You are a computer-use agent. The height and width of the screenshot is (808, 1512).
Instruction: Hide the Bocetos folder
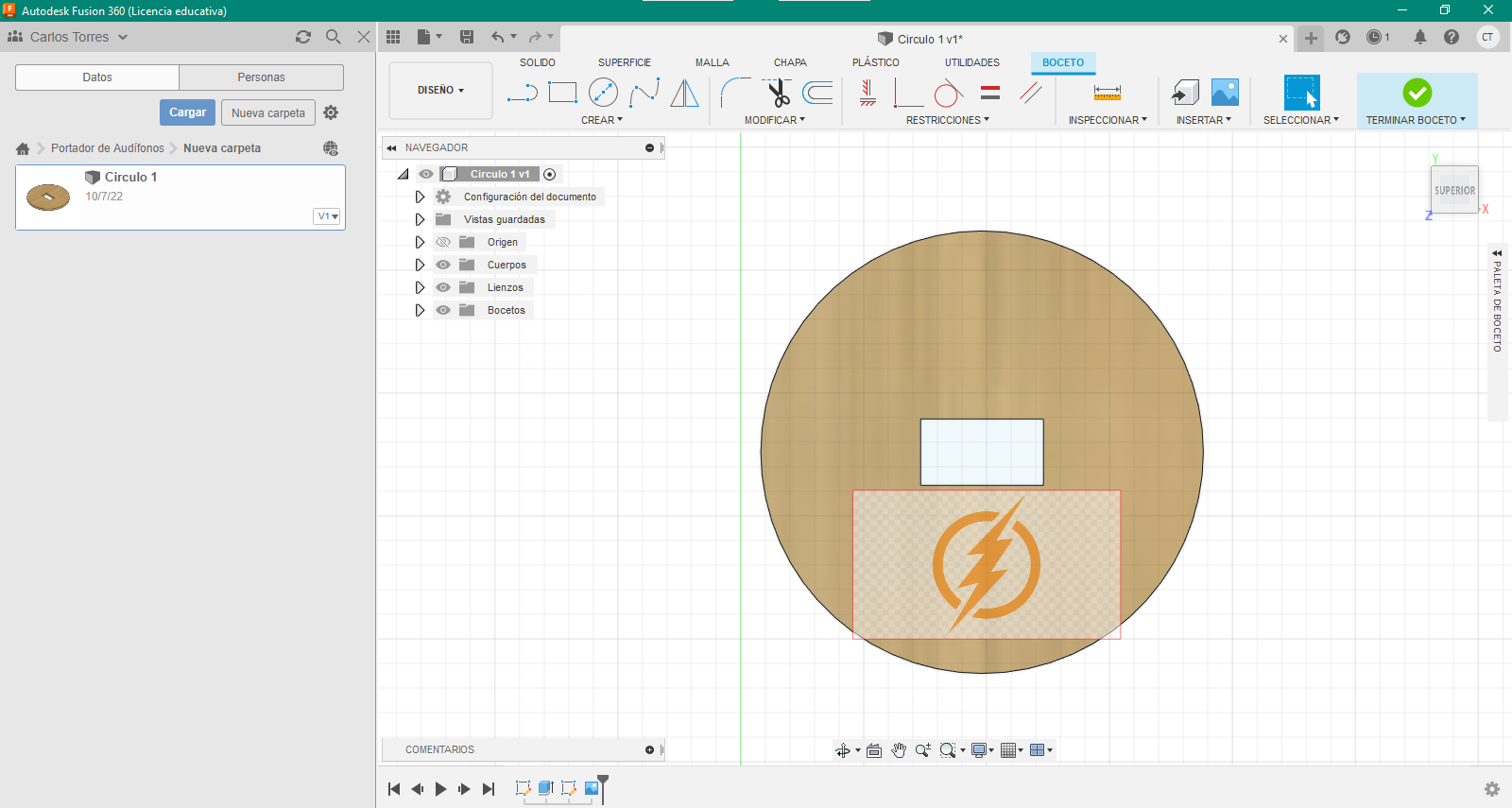point(443,310)
